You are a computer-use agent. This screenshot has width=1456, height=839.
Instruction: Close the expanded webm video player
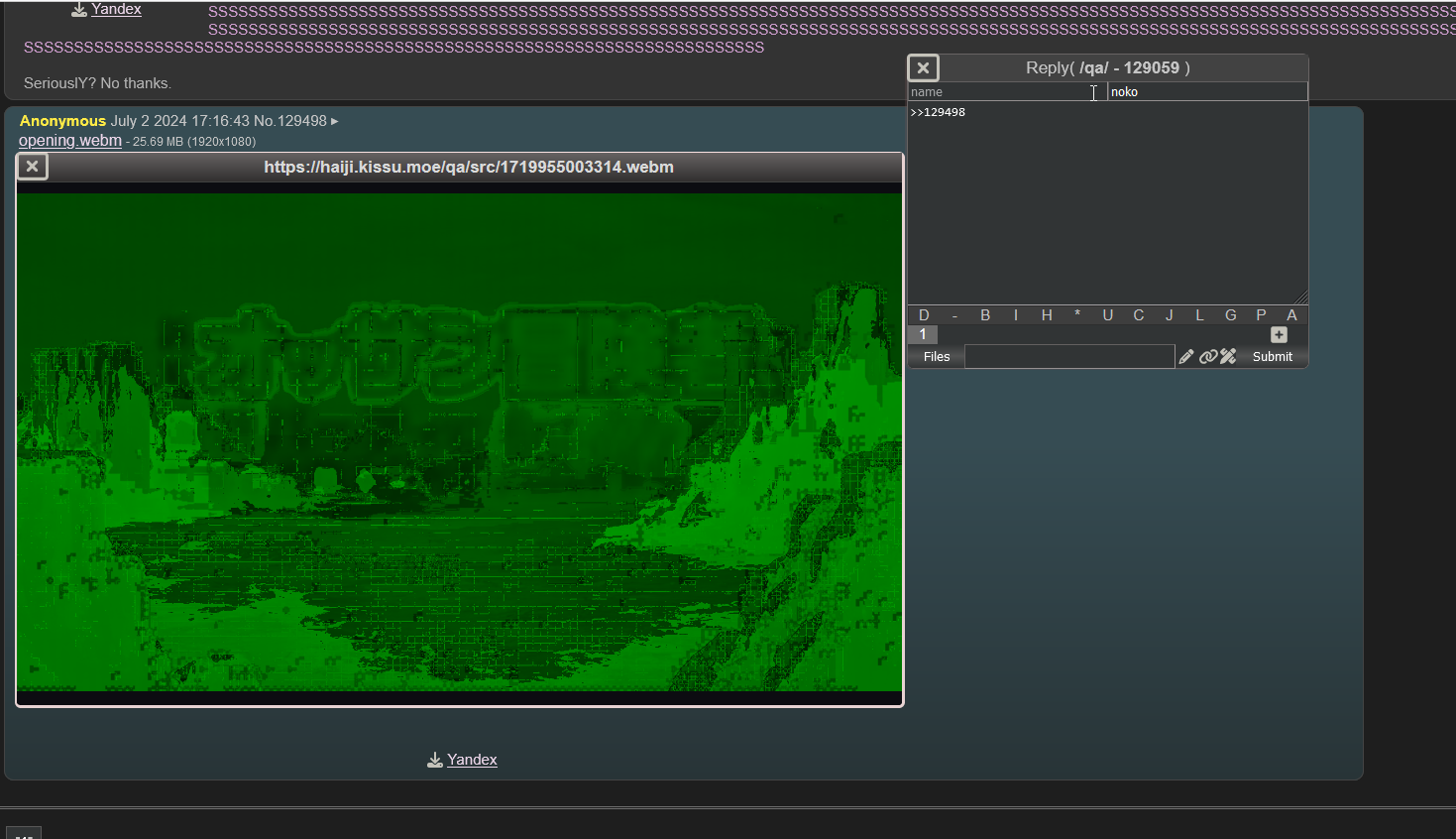[32, 166]
